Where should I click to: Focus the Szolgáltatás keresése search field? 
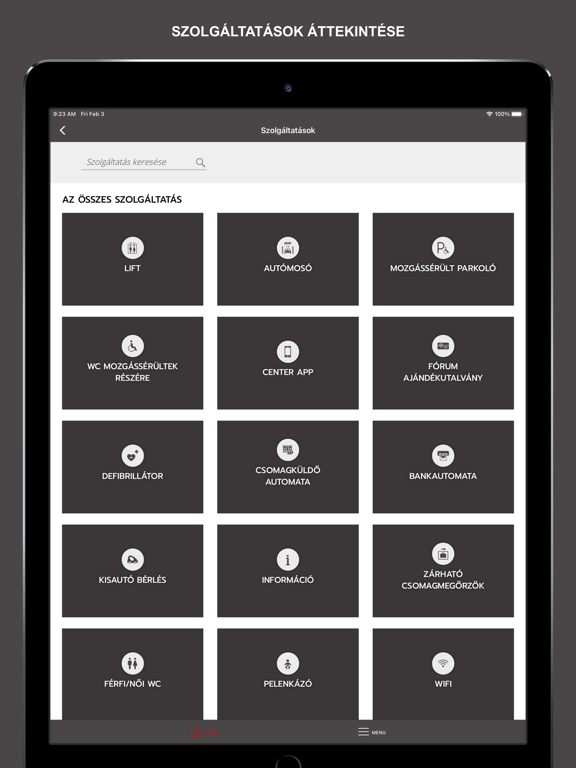pyautogui.click(x=143, y=162)
